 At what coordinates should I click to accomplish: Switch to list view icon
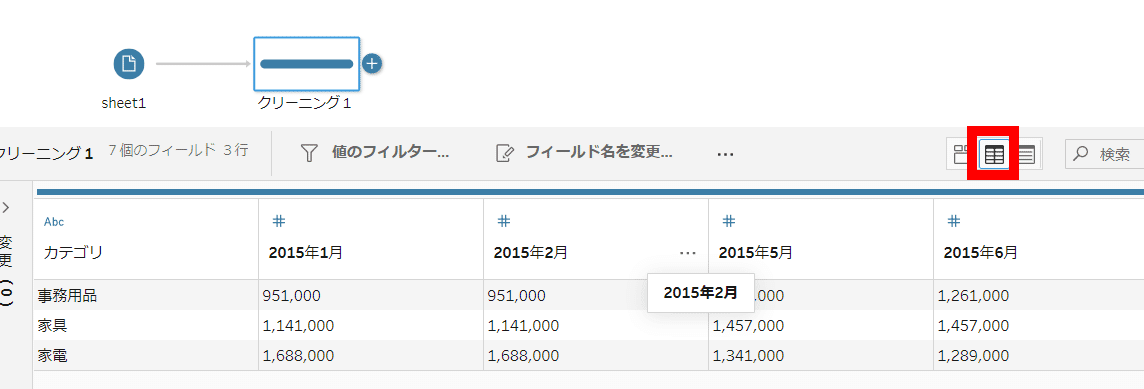tap(1027, 154)
